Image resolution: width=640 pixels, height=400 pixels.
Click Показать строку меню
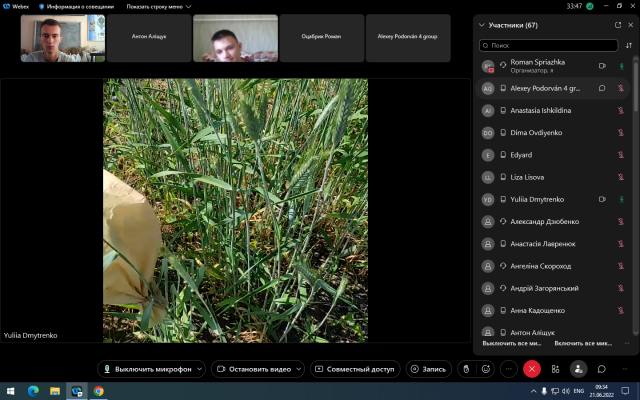tap(153, 6)
